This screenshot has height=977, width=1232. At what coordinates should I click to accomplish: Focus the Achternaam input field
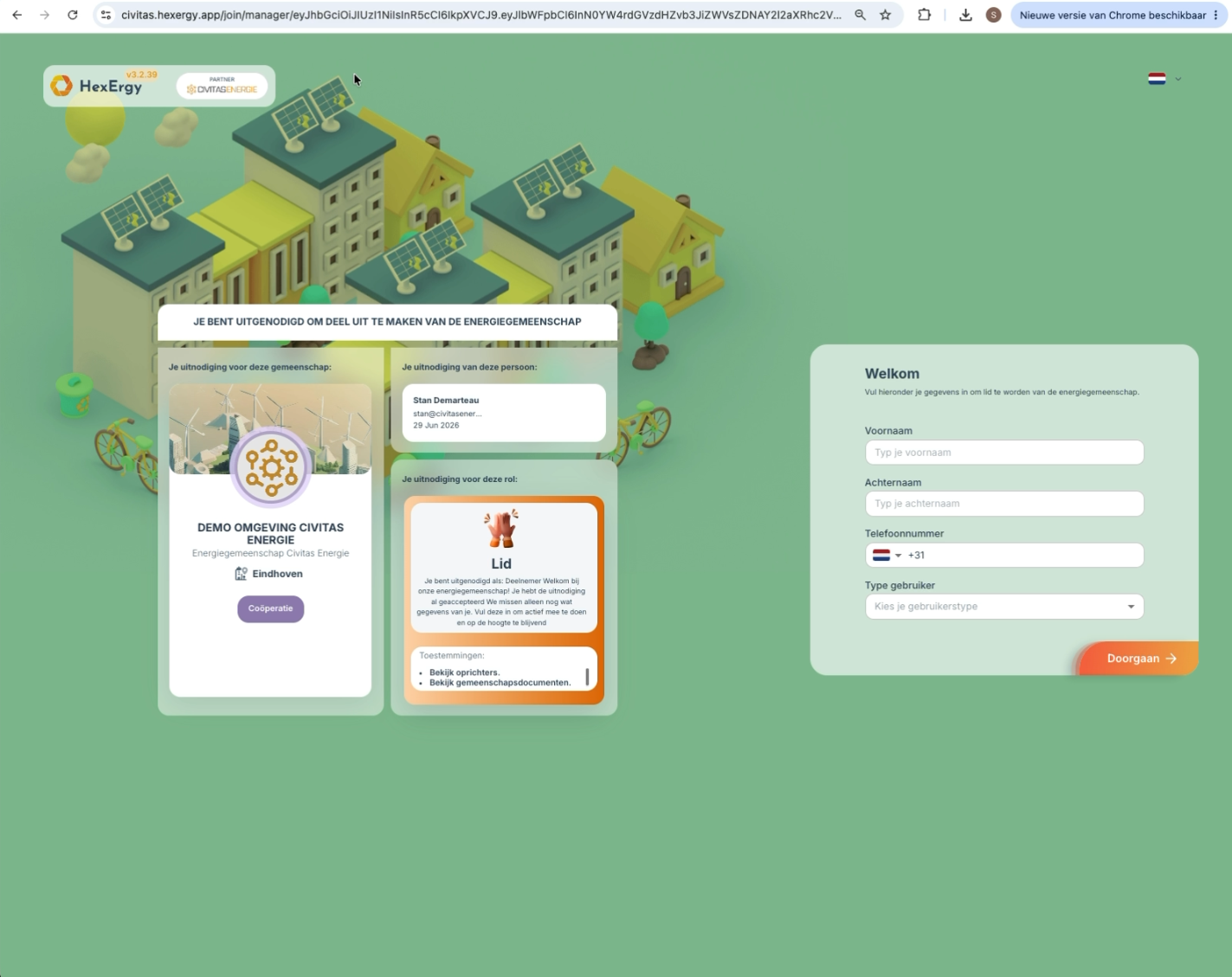[1004, 504]
